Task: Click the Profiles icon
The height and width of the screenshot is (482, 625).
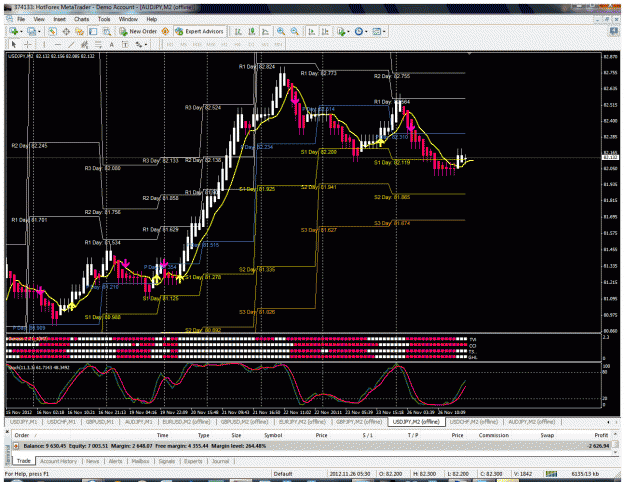Action: click(x=31, y=31)
